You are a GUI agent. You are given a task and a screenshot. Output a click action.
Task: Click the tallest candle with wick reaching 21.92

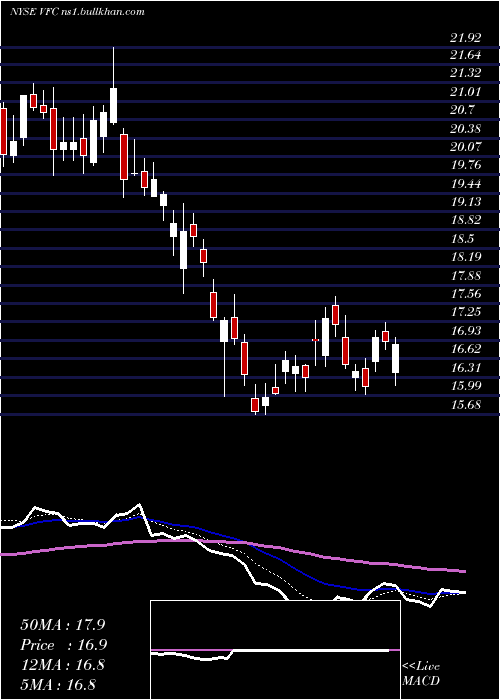(x=113, y=105)
